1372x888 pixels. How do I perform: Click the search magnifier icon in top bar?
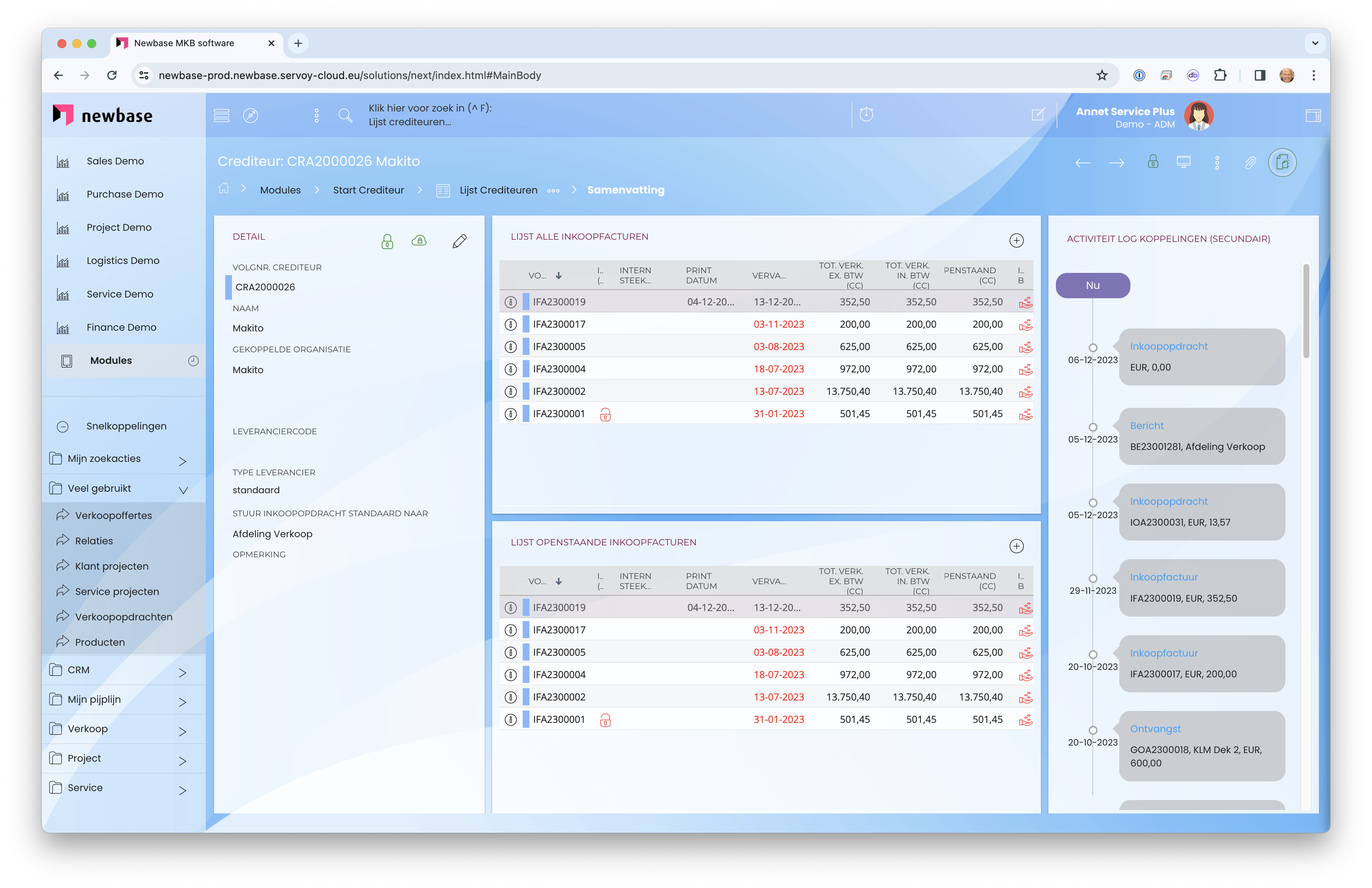[345, 115]
